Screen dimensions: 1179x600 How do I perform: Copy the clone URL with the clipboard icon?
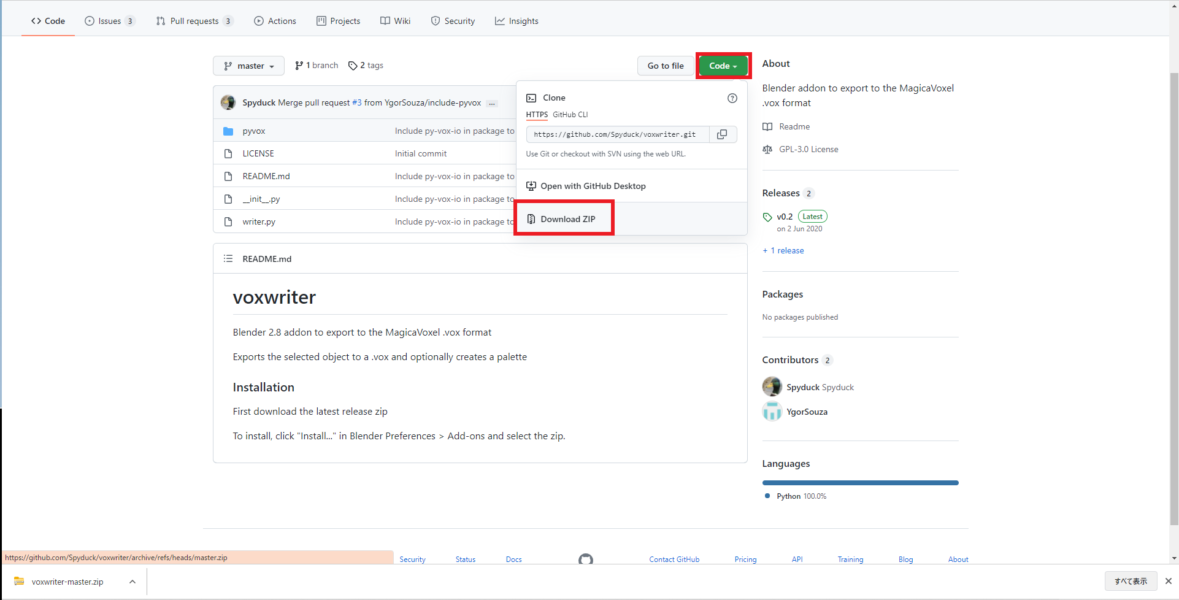722,135
